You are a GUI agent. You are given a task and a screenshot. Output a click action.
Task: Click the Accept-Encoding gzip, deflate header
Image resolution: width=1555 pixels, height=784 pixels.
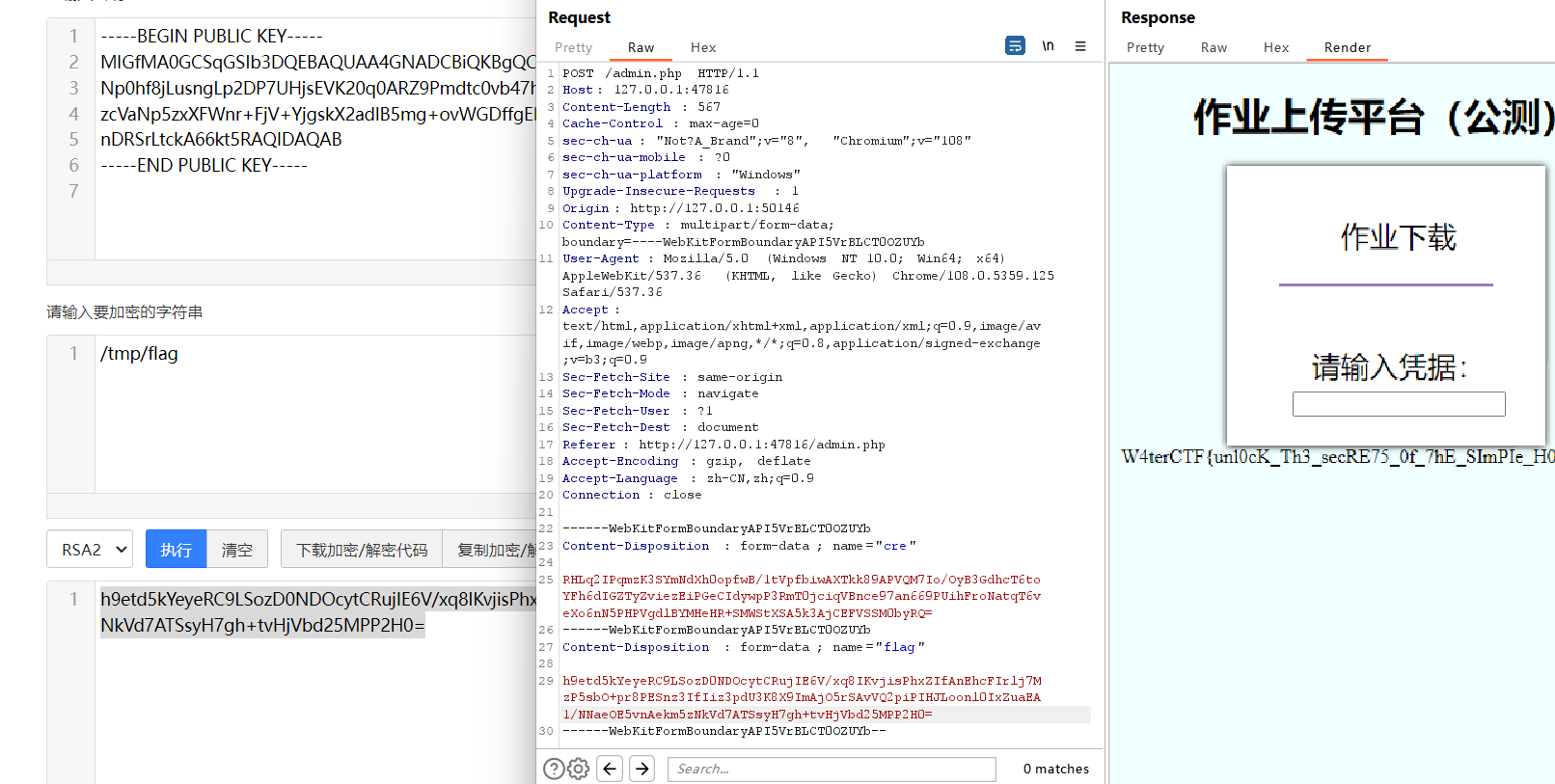tap(686, 461)
